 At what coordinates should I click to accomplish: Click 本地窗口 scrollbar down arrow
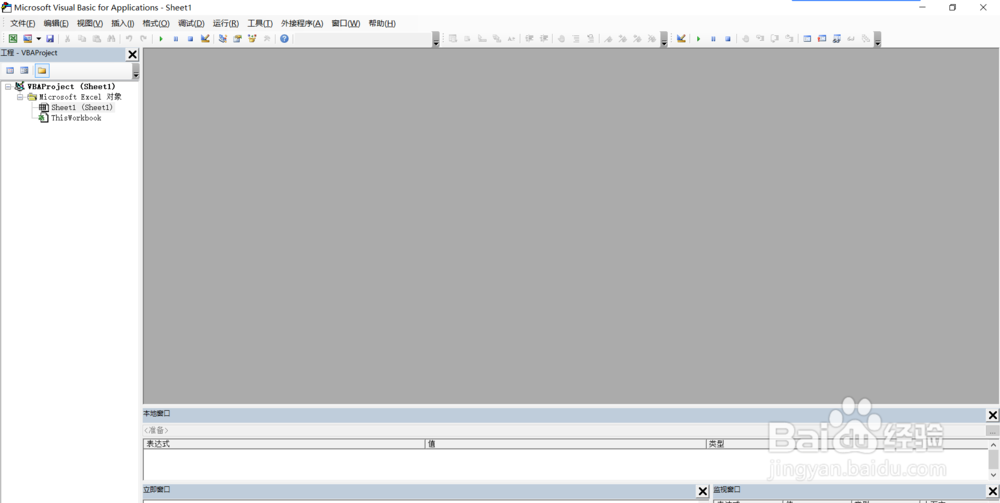[994, 475]
